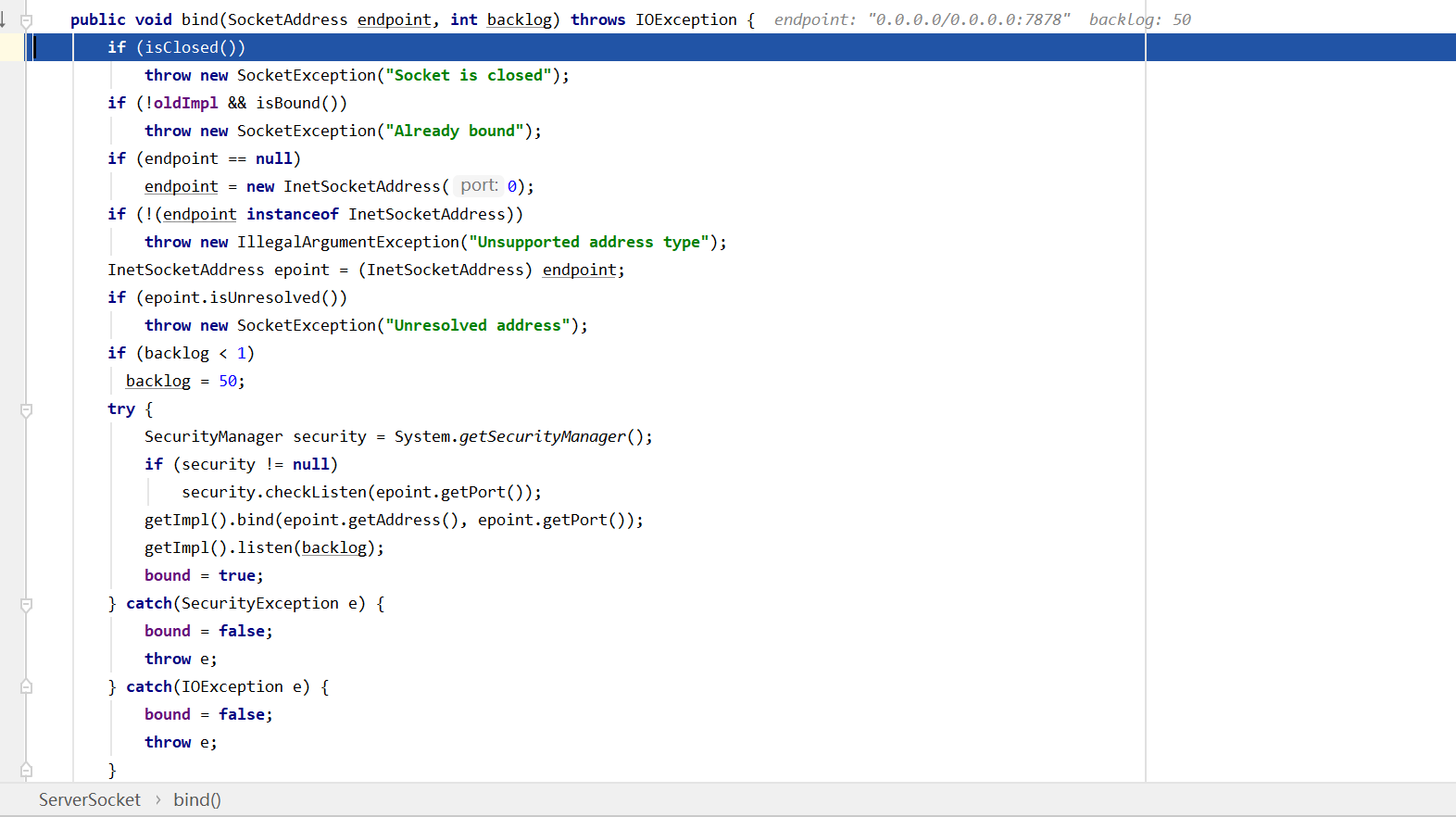
Task: Click the "Already bound" string literal
Action: tap(455, 131)
